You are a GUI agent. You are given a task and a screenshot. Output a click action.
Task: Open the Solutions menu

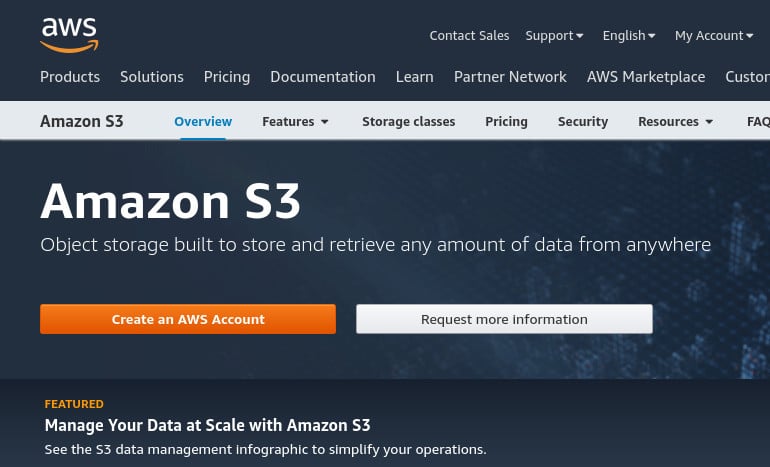pyautogui.click(x=152, y=77)
